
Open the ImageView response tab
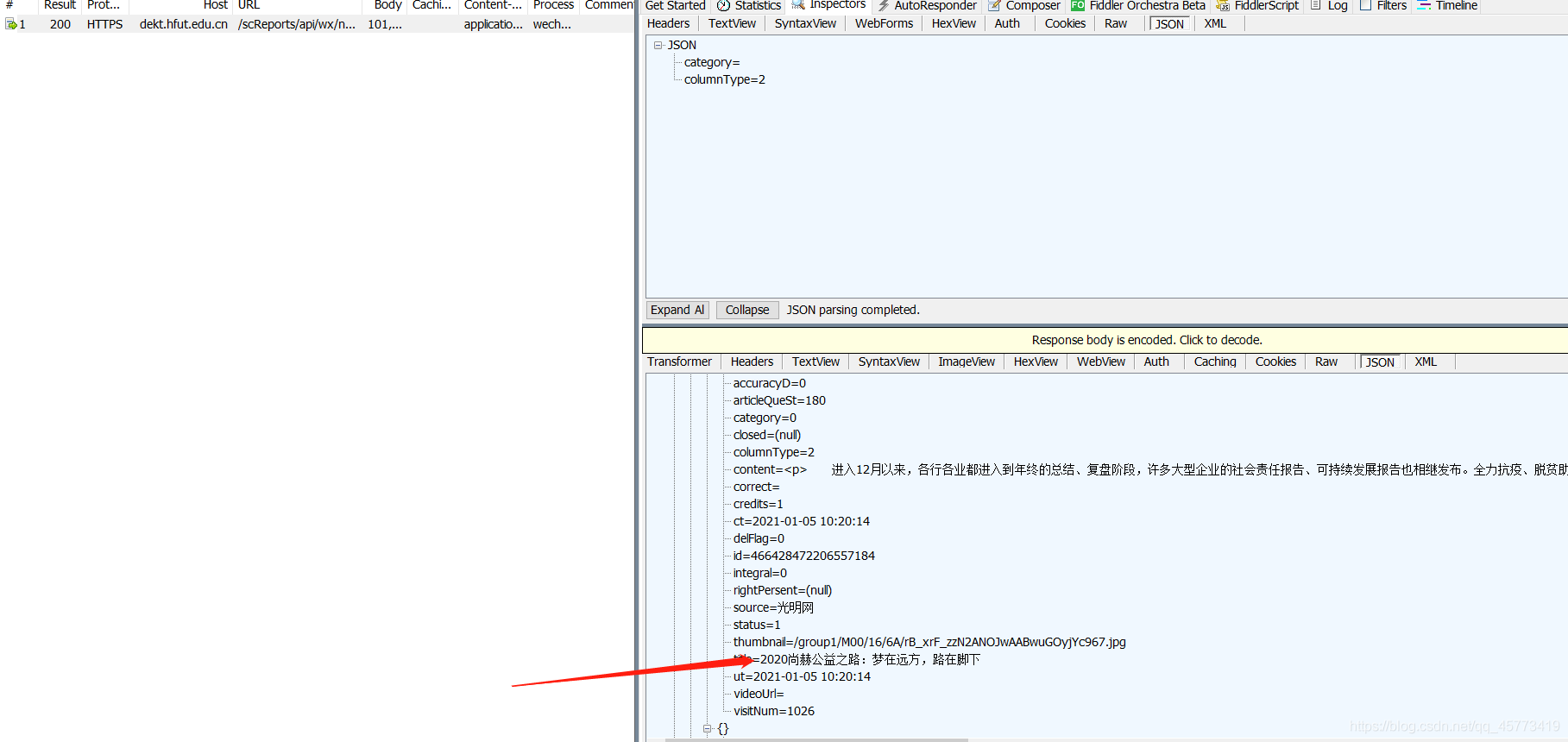pos(967,362)
